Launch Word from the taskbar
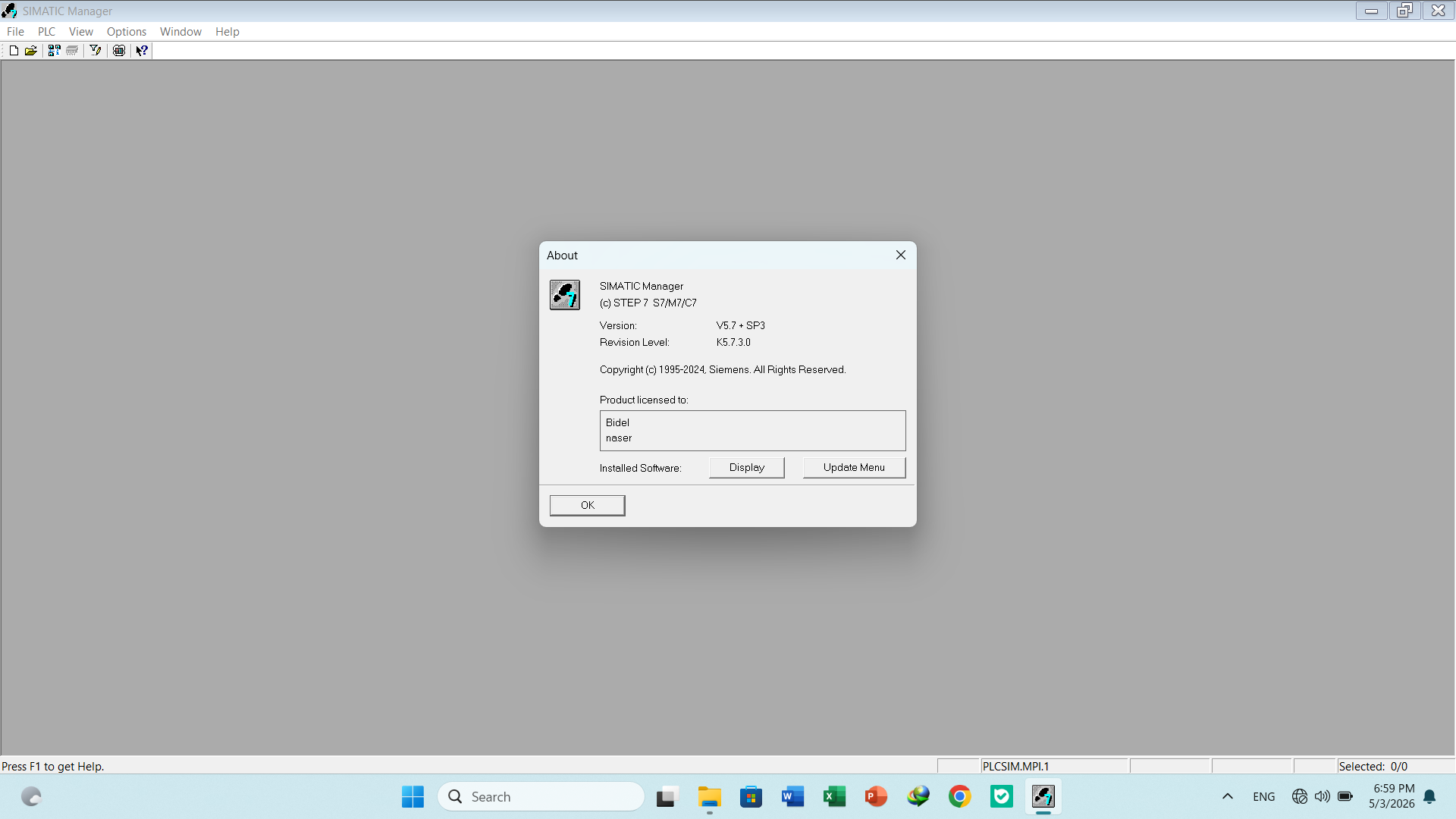This screenshot has height=819, width=1456. [x=793, y=797]
